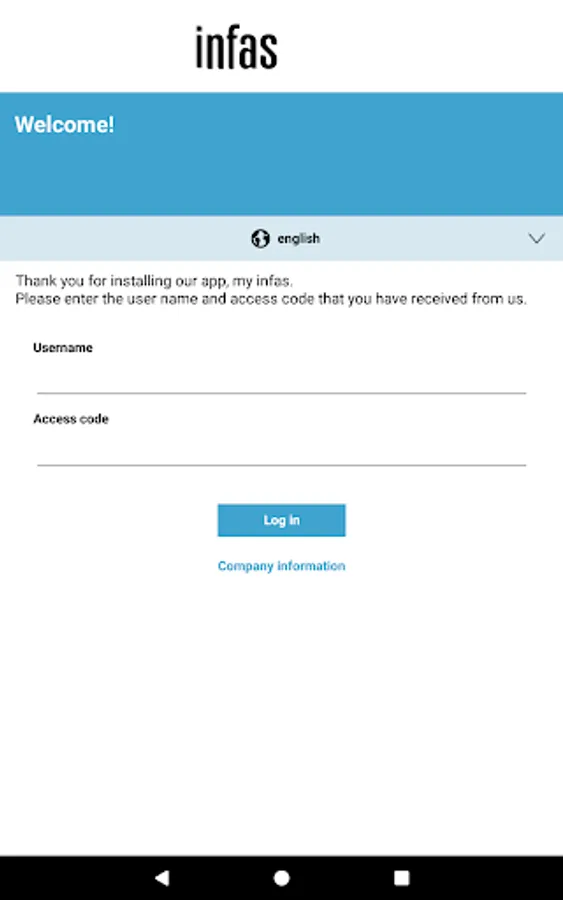Focus the Username input line
The height and width of the screenshot is (900, 563).
click(x=281, y=379)
